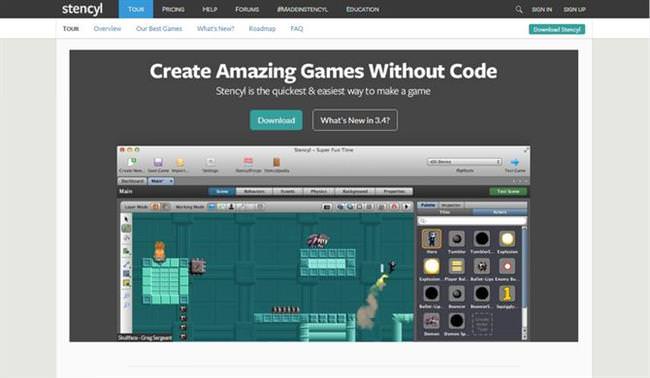Click the actor palette vertical scrollbar
This screenshot has width=650, height=378.
coord(524,283)
